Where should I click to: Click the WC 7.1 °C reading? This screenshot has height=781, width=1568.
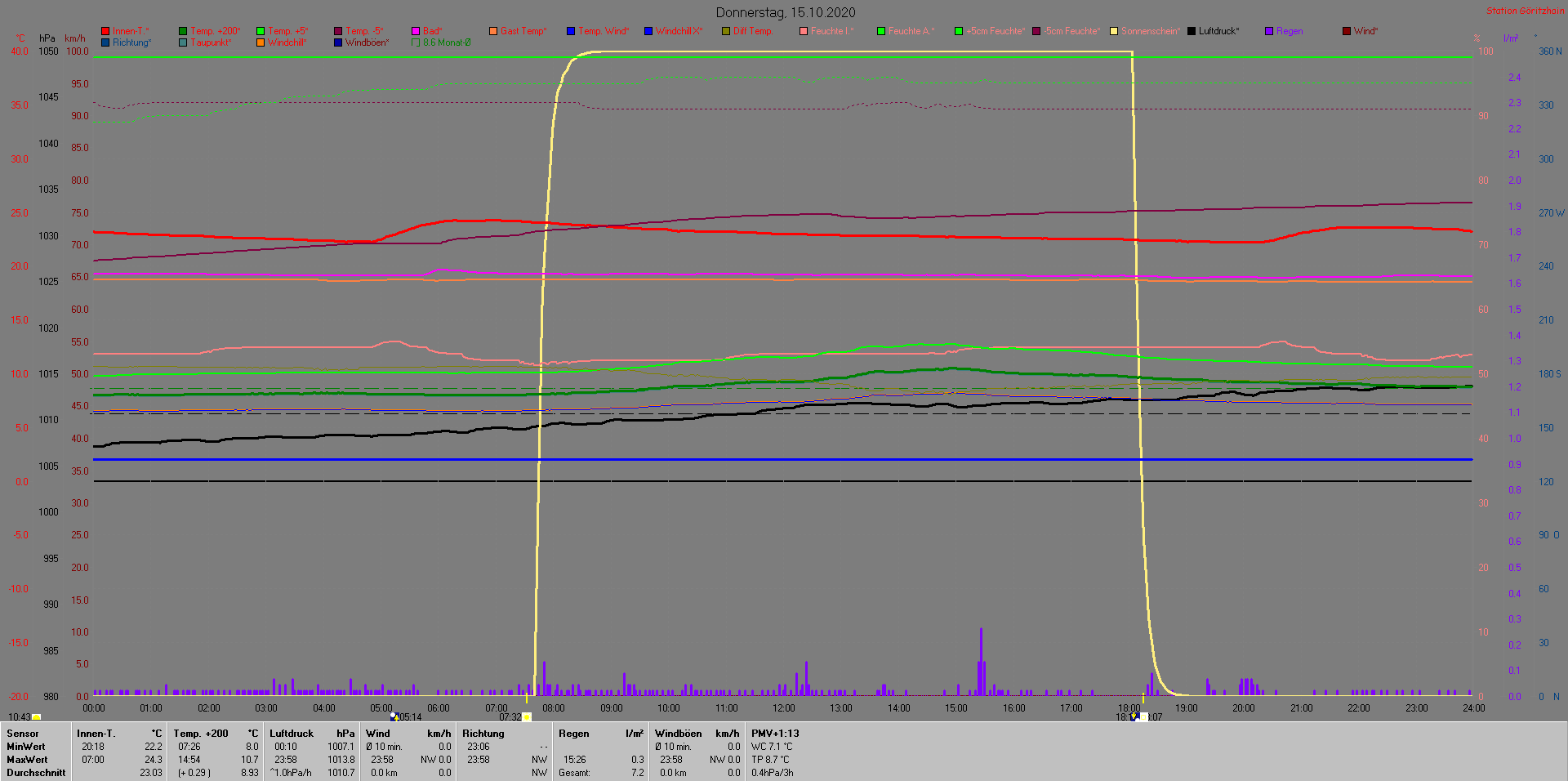(772, 747)
